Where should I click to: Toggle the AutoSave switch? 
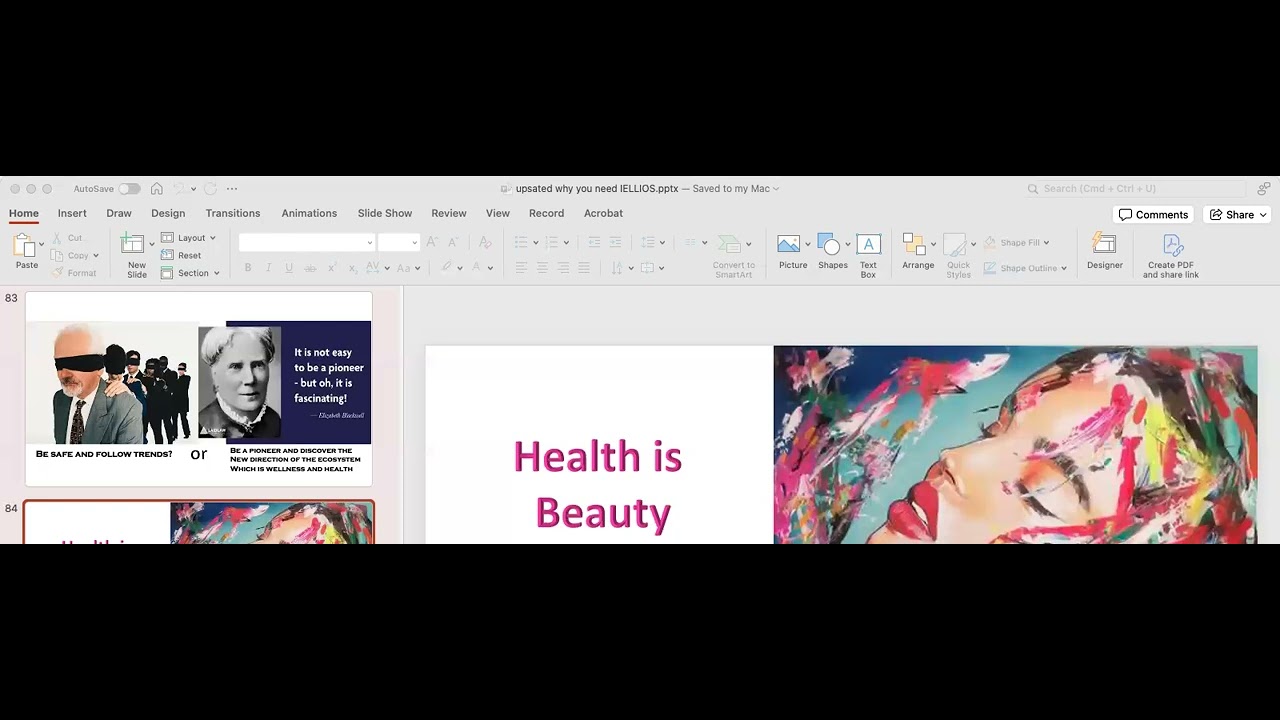click(x=129, y=188)
